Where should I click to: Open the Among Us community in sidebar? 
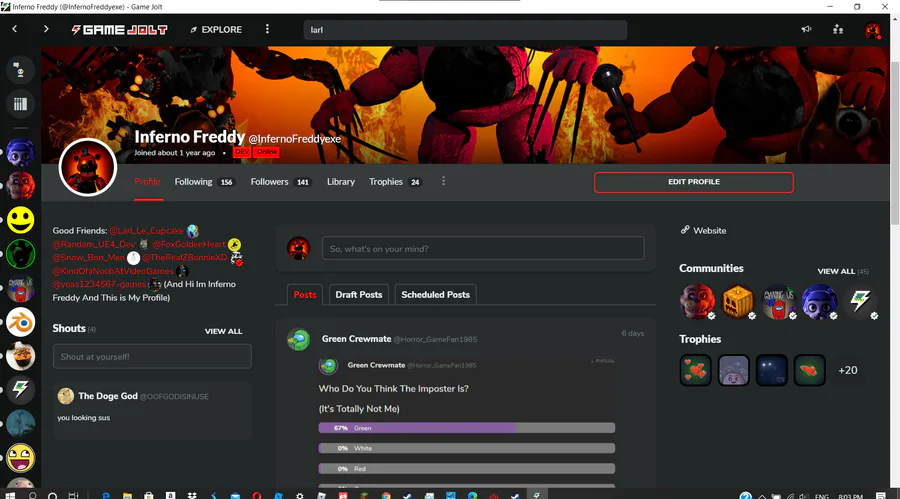[20, 288]
